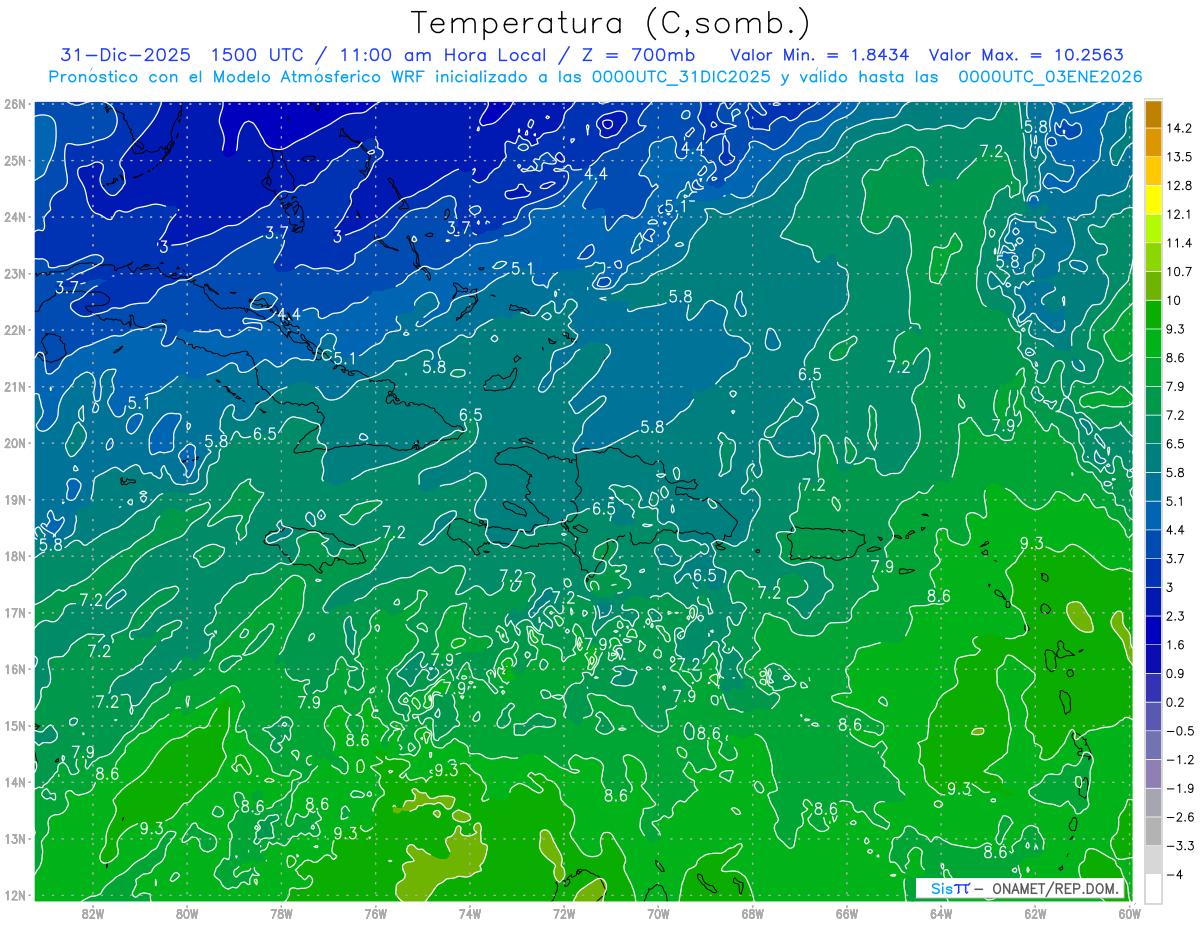Click the "2.3" color scale label

[1177, 616]
